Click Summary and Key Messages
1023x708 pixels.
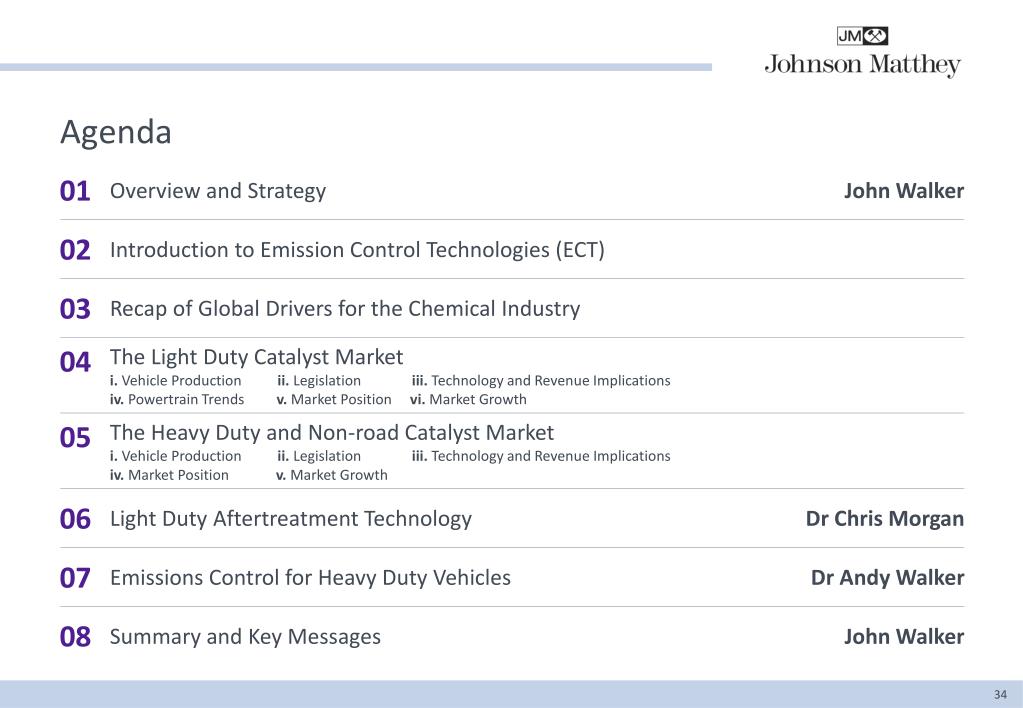[x=245, y=637]
